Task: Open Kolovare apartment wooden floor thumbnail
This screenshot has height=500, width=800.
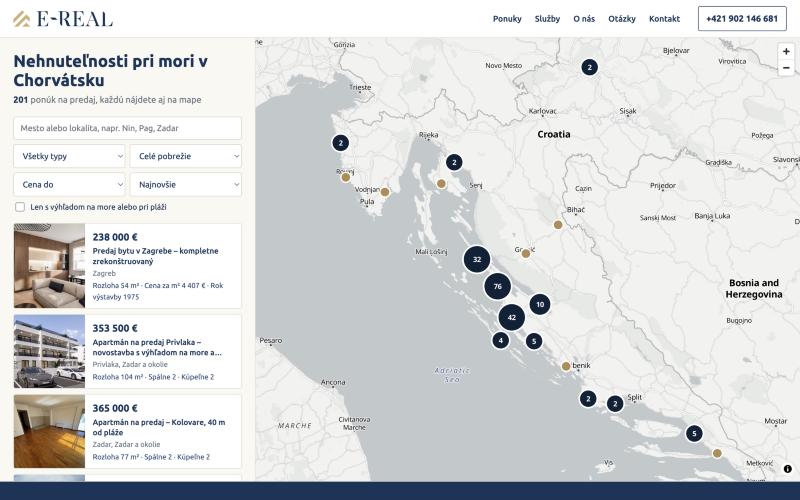Action: [x=49, y=432]
